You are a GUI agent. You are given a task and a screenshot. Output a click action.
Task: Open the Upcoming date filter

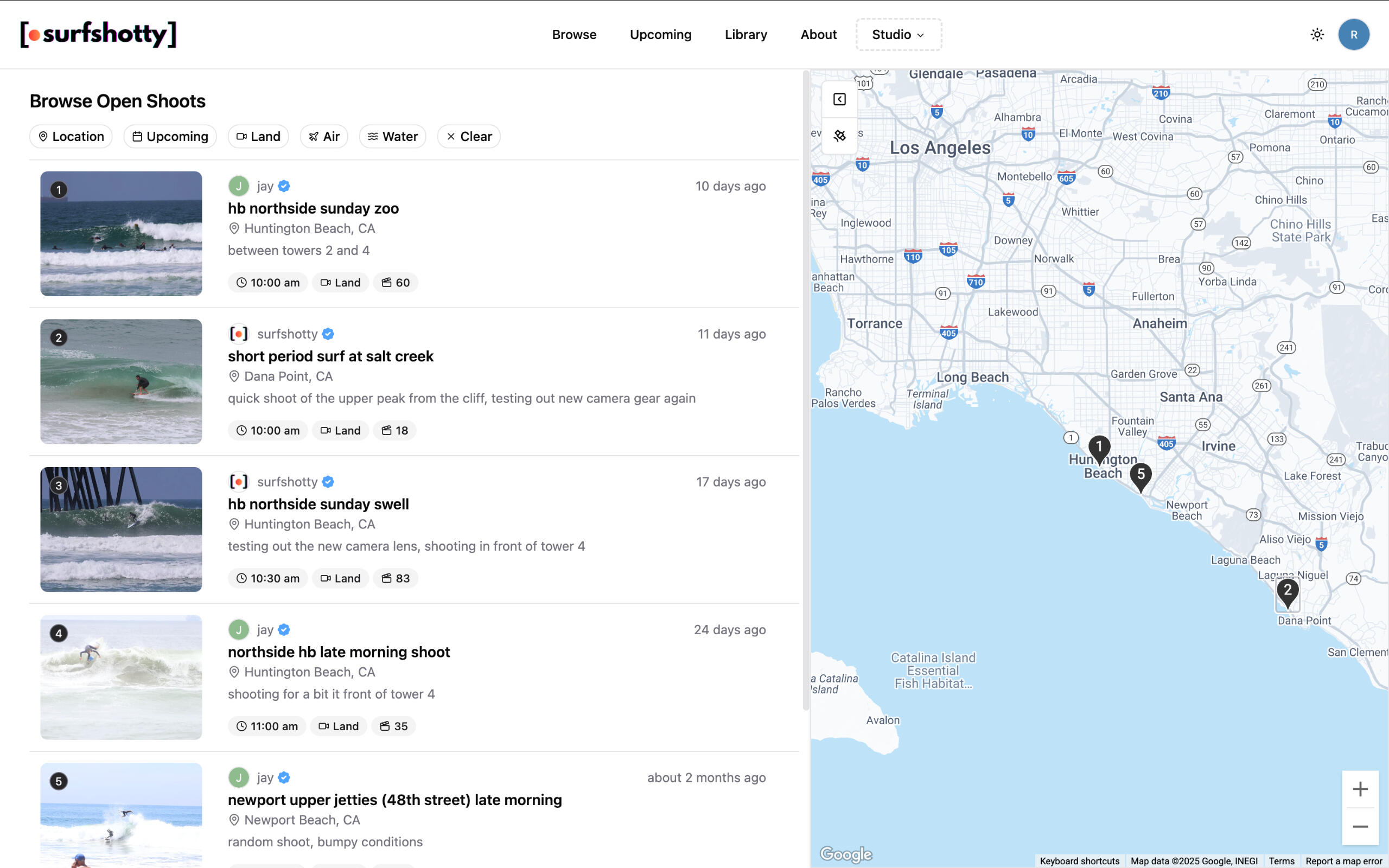tap(170, 137)
